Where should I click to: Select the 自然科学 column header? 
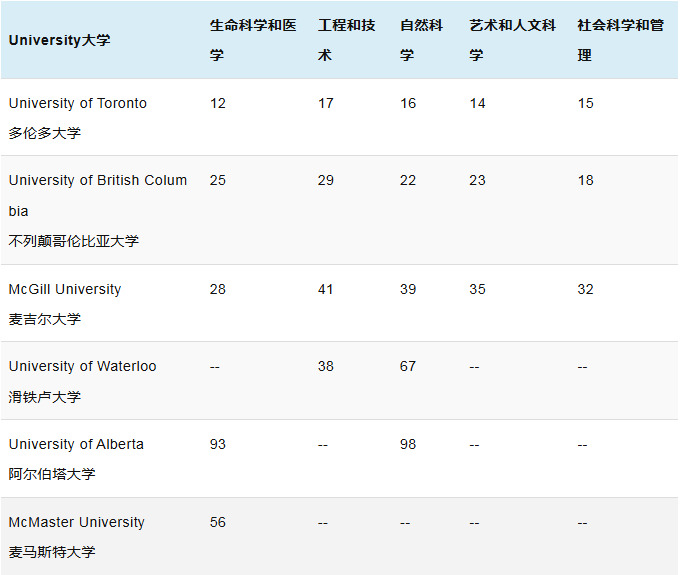point(421,40)
